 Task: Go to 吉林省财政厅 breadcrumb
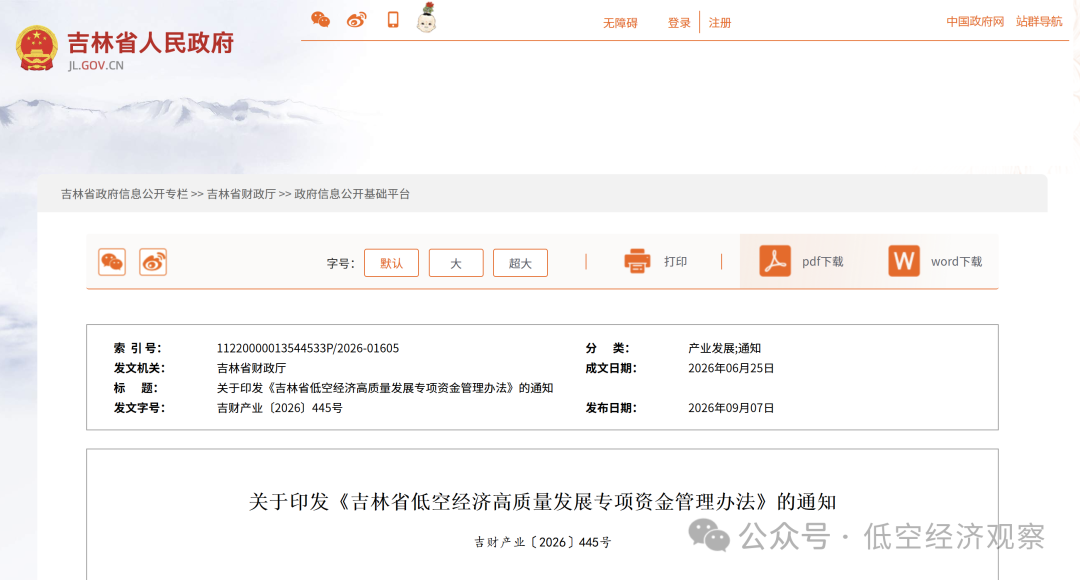click(x=241, y=194)
